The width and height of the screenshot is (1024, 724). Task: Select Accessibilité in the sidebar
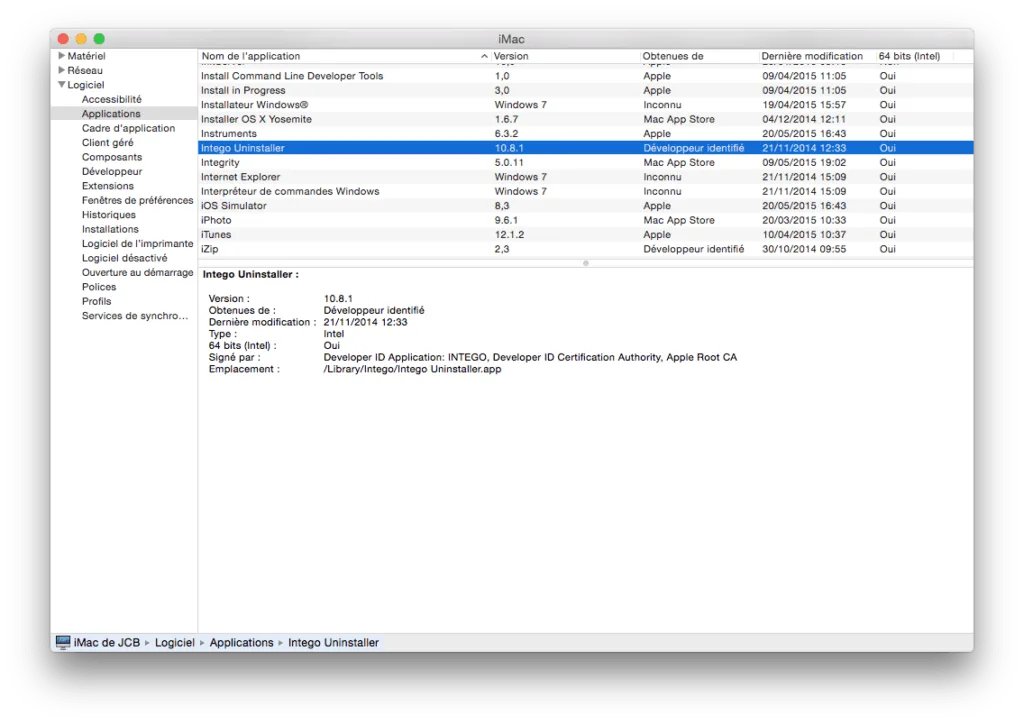tap(111, 99)
